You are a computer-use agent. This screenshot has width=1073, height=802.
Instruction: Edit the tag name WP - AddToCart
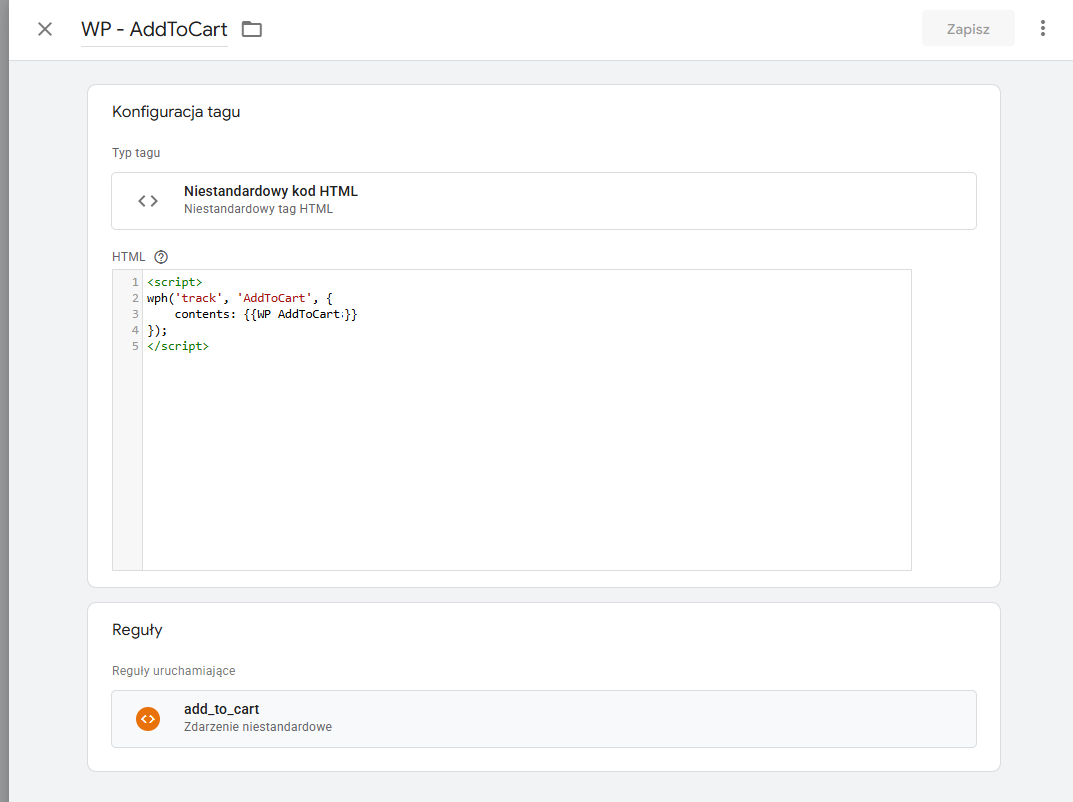click(154, 29)
